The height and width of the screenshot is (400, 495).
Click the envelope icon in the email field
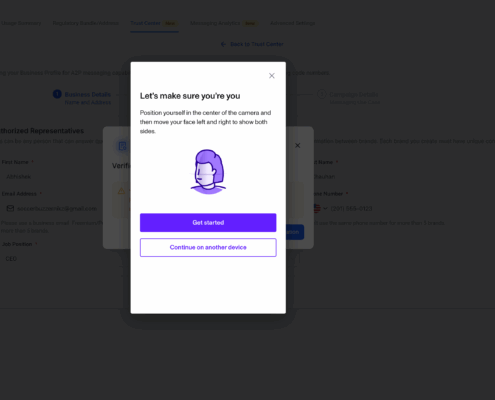10,208
